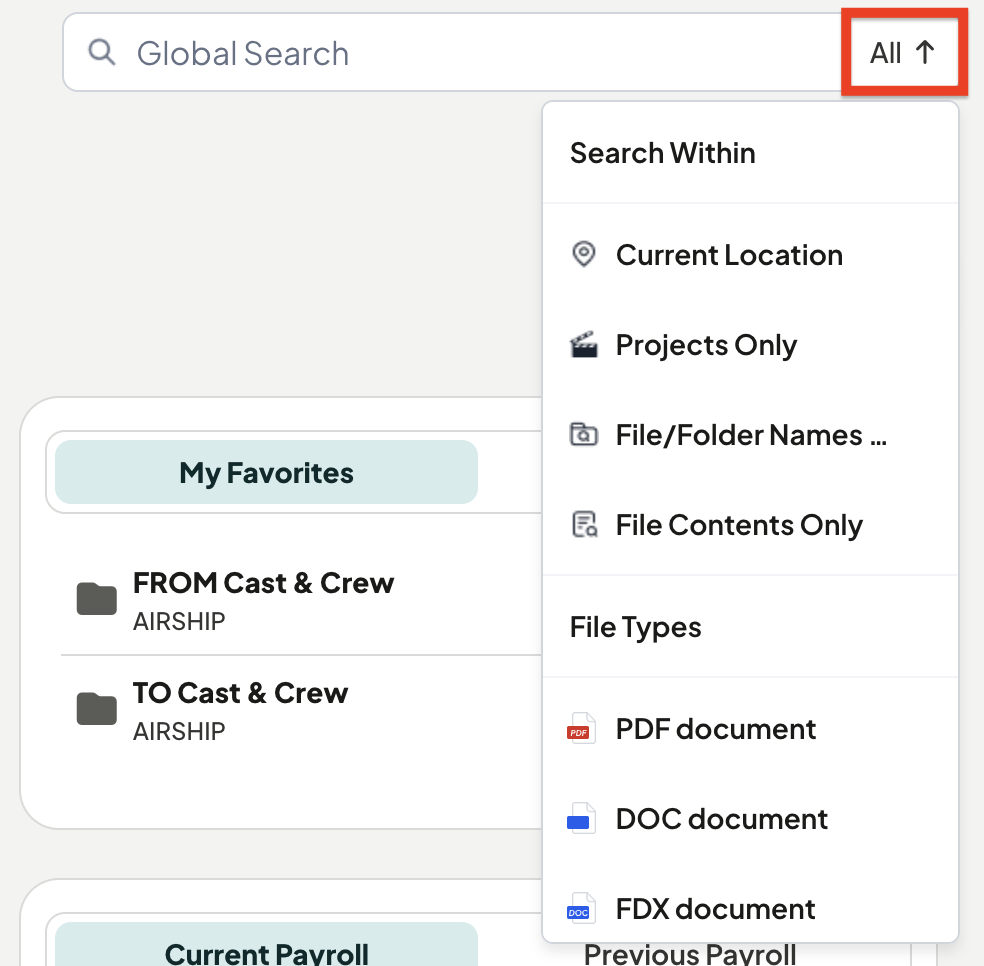The image size is (984, 966).
Task: Switch to the Previous Payroll tab
Action: pos(690,954)
